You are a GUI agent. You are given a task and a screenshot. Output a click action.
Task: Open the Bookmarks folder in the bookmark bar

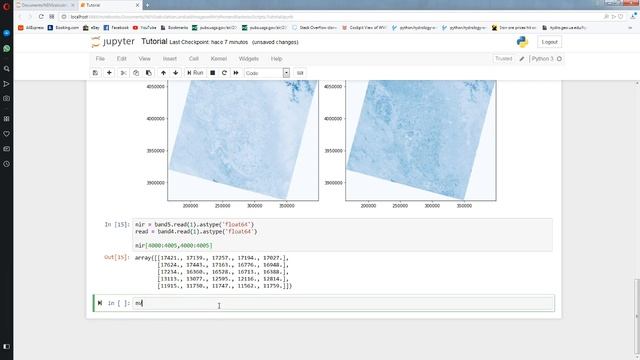pyautogui.click(x=174, y=28)
